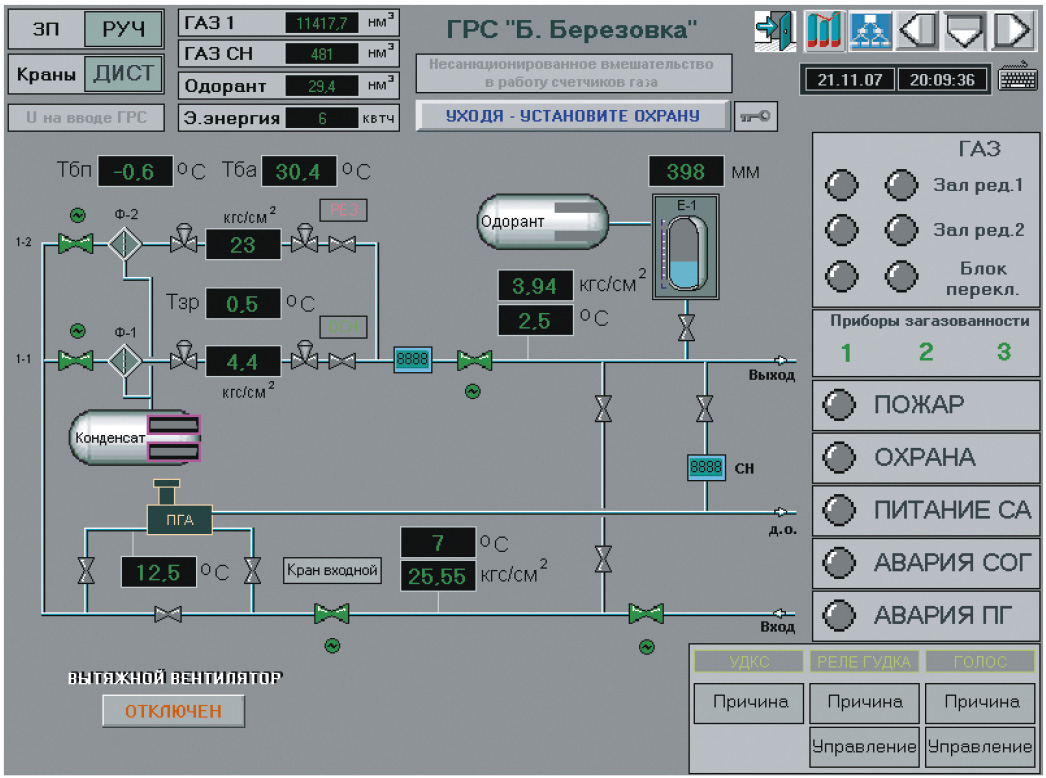Click the Ф-2 filter symbol

(125, 243)
